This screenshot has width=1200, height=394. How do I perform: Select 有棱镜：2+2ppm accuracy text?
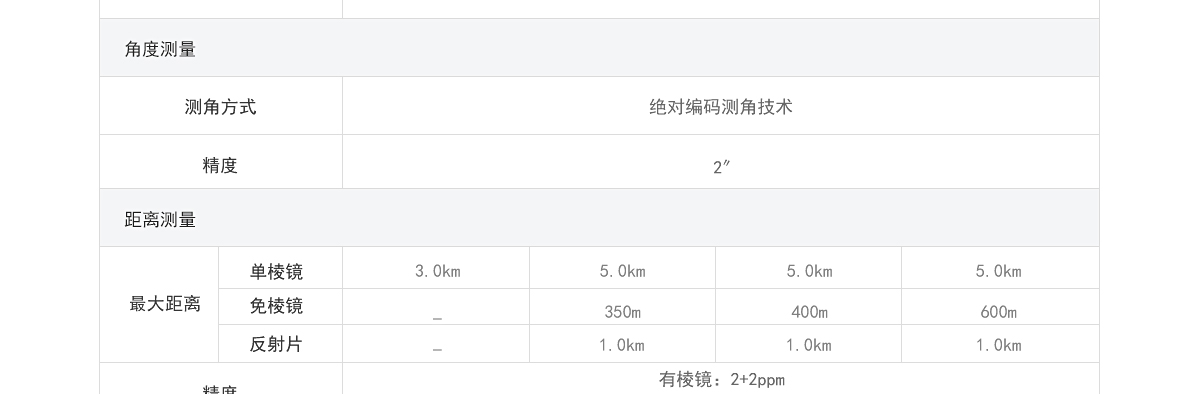[721, 379]
